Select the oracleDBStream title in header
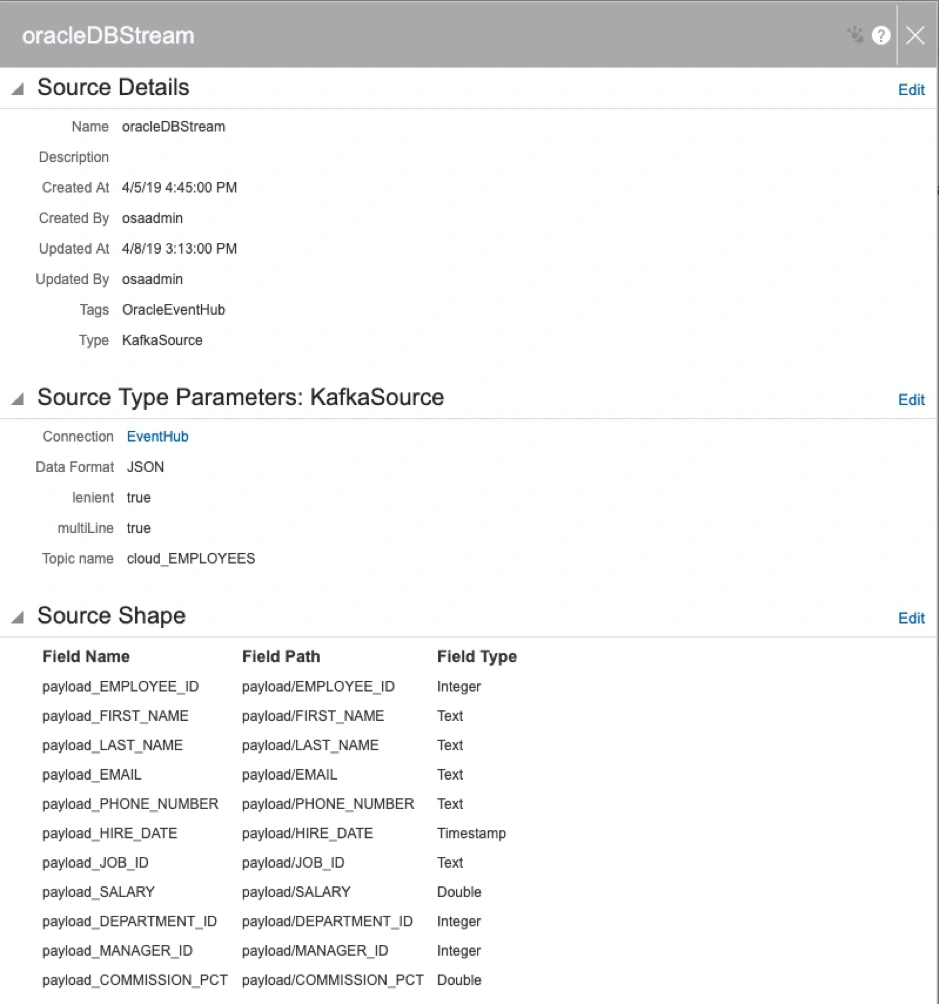 click(x=108, y=35)
